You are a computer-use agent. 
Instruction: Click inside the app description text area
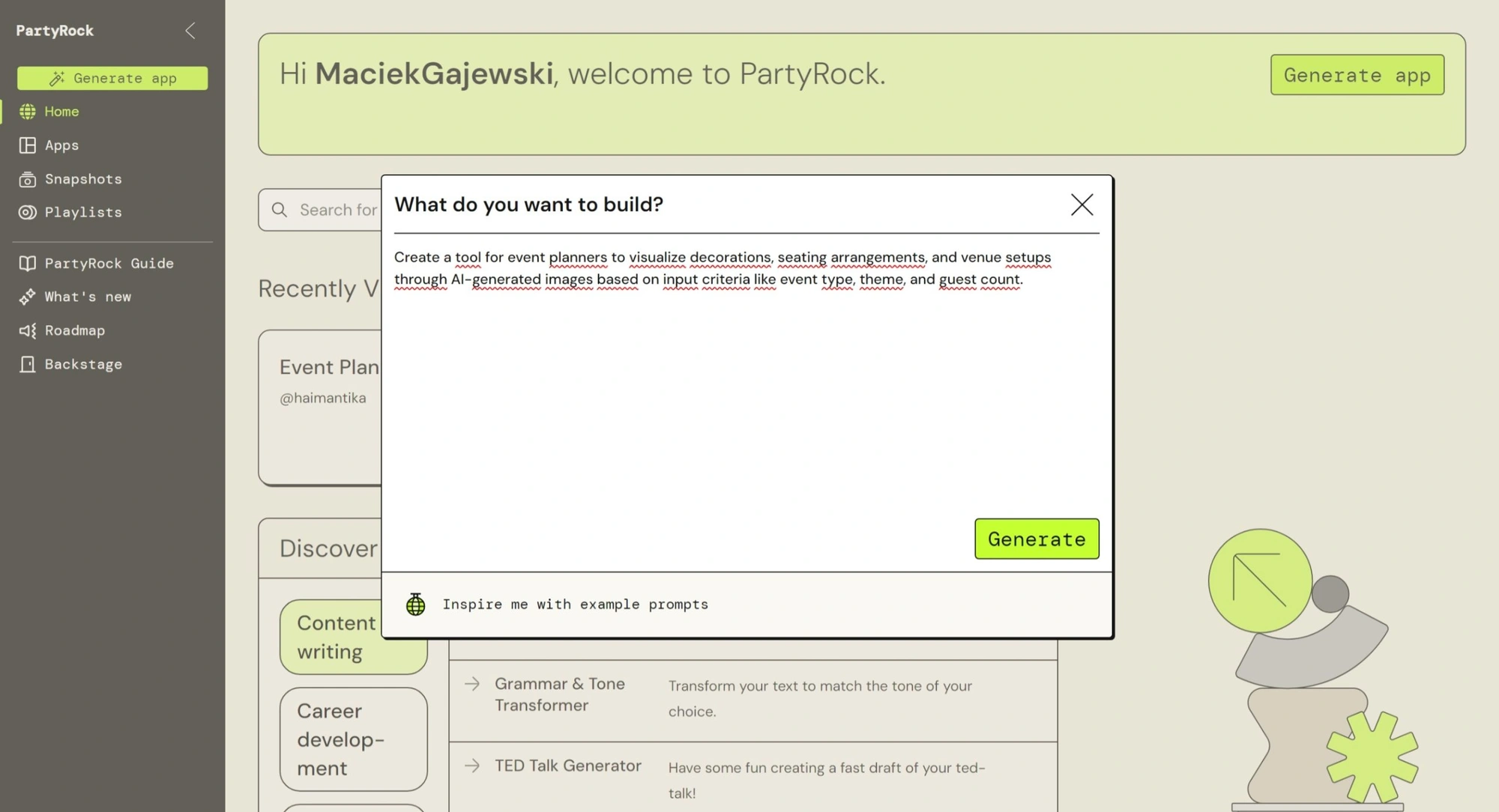point(747,375)
